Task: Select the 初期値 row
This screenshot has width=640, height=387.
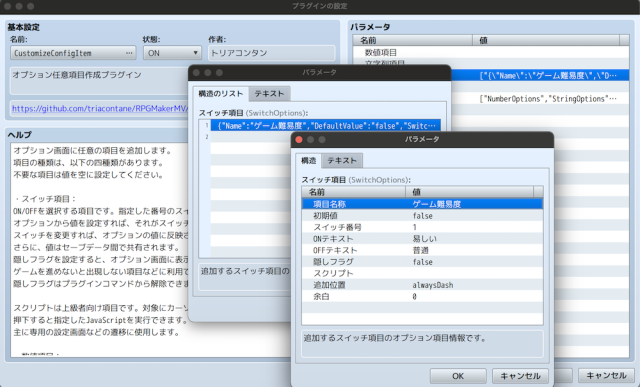Action: [422, 216]
